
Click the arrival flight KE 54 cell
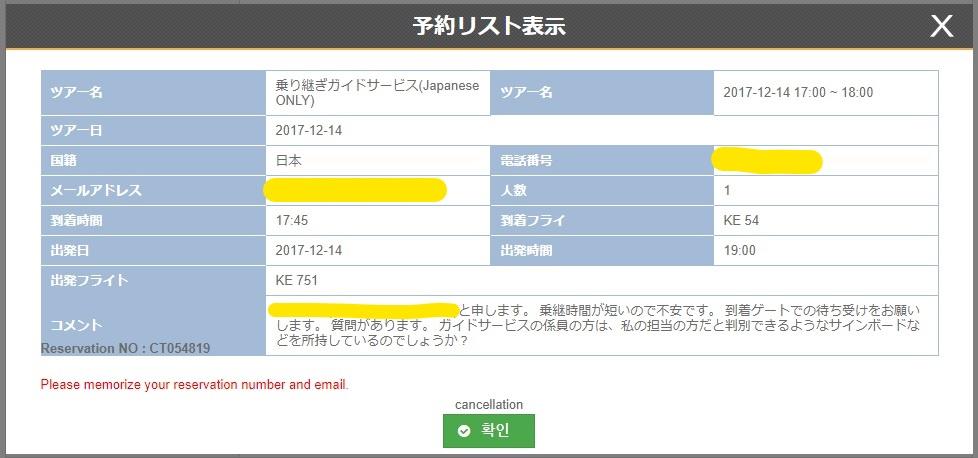(x=826, y=220)
